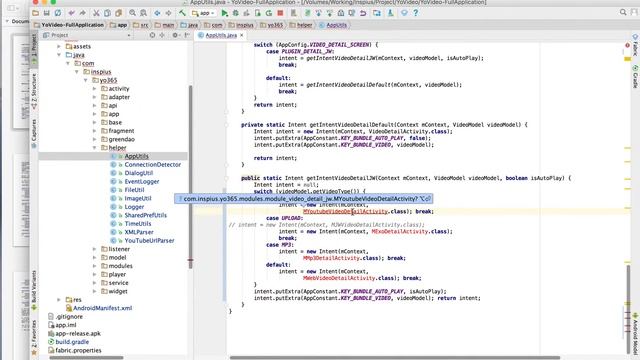Click the src breadcrumb item
Screen dimensions: 640x360
(141, 25)
